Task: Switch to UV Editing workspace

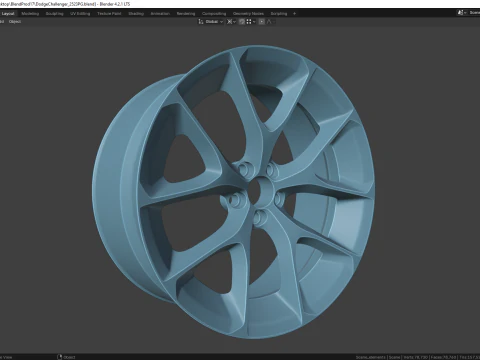Action: (x=80, y=14)
